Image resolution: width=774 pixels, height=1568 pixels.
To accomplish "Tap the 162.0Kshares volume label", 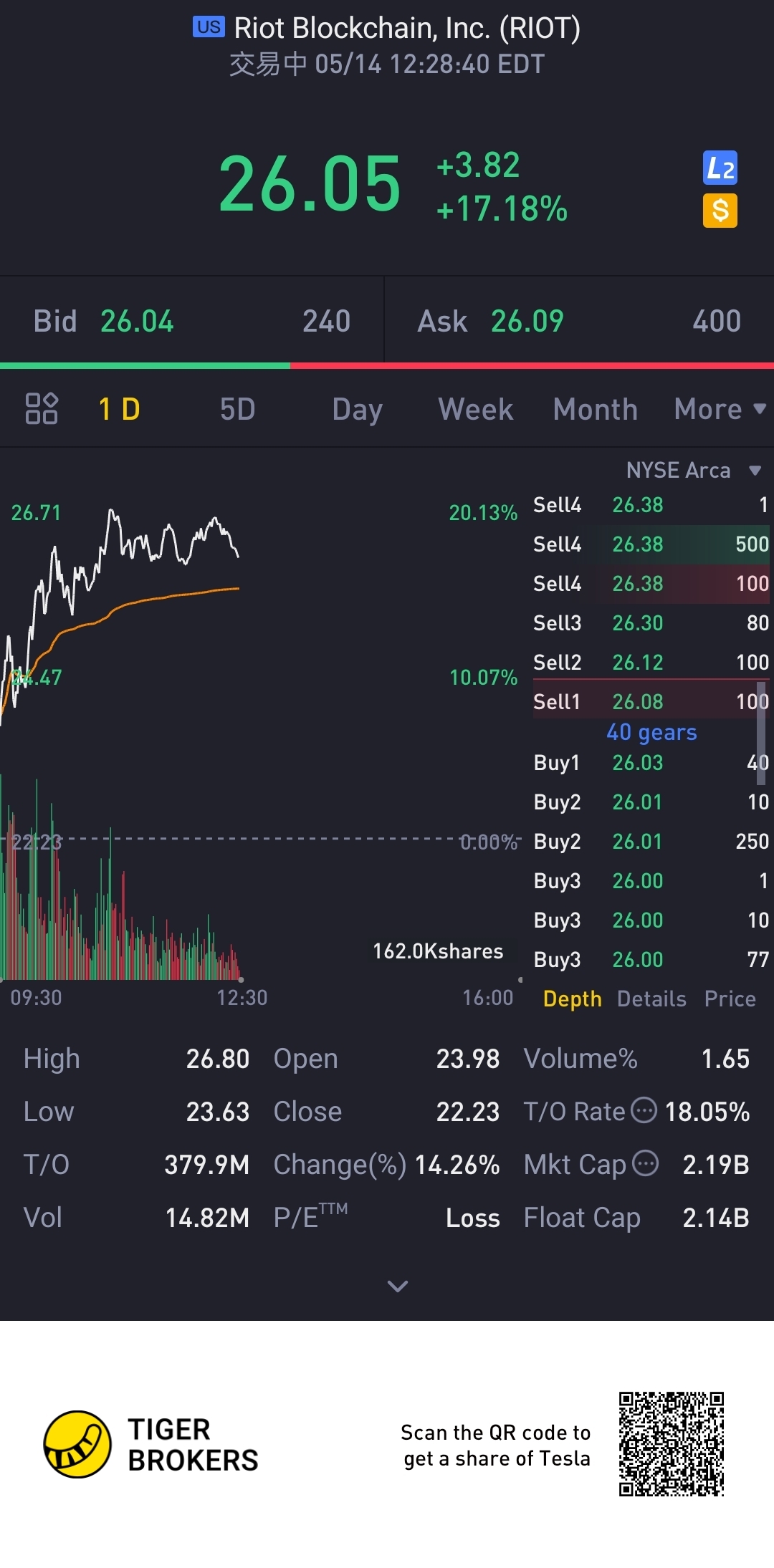I will coord(438,951).
